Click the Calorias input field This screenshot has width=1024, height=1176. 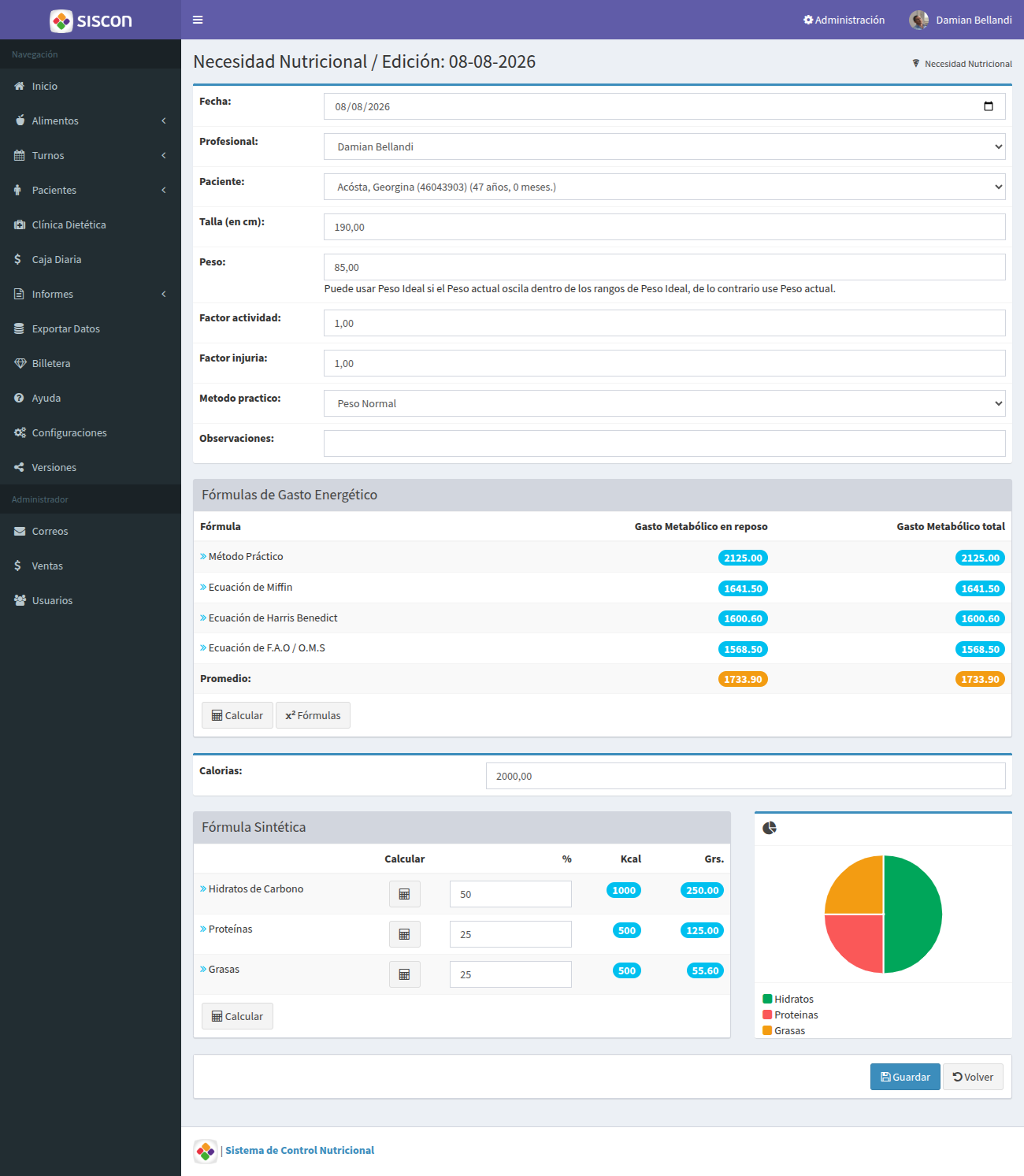click(x=746, y=776)
